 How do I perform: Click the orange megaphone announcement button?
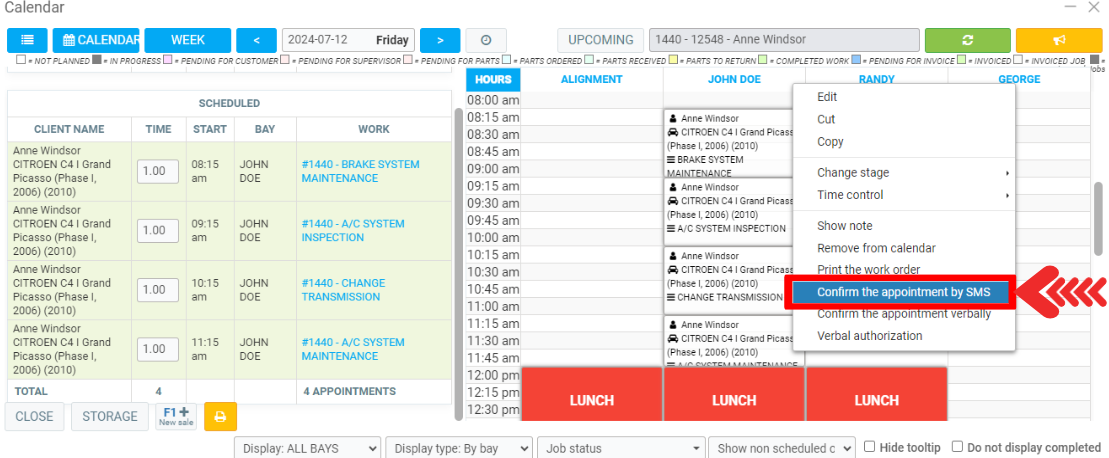pyautogui.click(x=1058, y=40)
